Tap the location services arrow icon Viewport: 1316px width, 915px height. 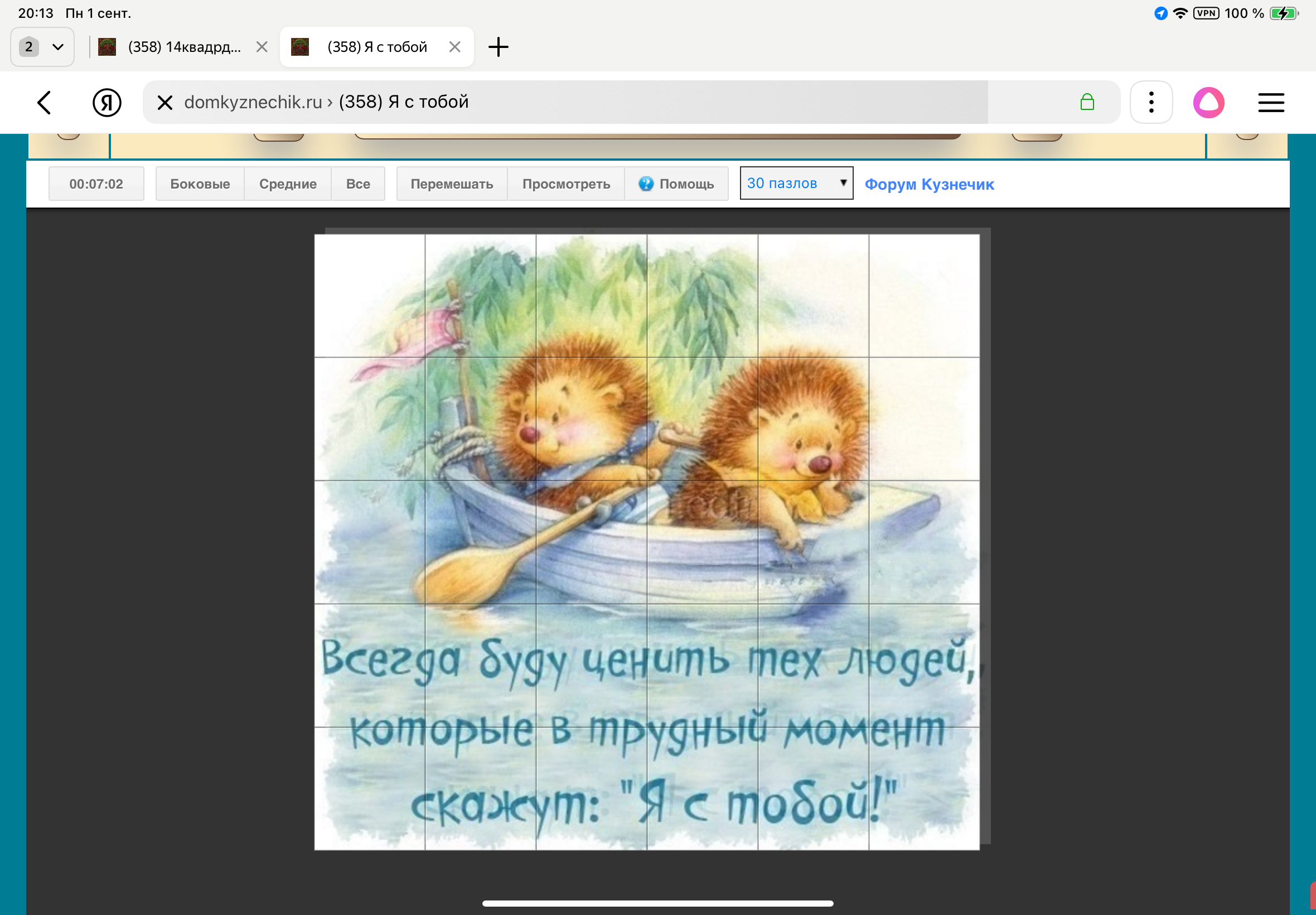[1161, 13]
